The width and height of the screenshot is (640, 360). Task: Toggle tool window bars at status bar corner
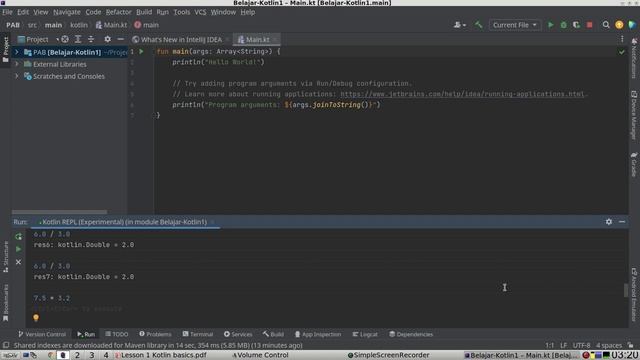(5, 345)
